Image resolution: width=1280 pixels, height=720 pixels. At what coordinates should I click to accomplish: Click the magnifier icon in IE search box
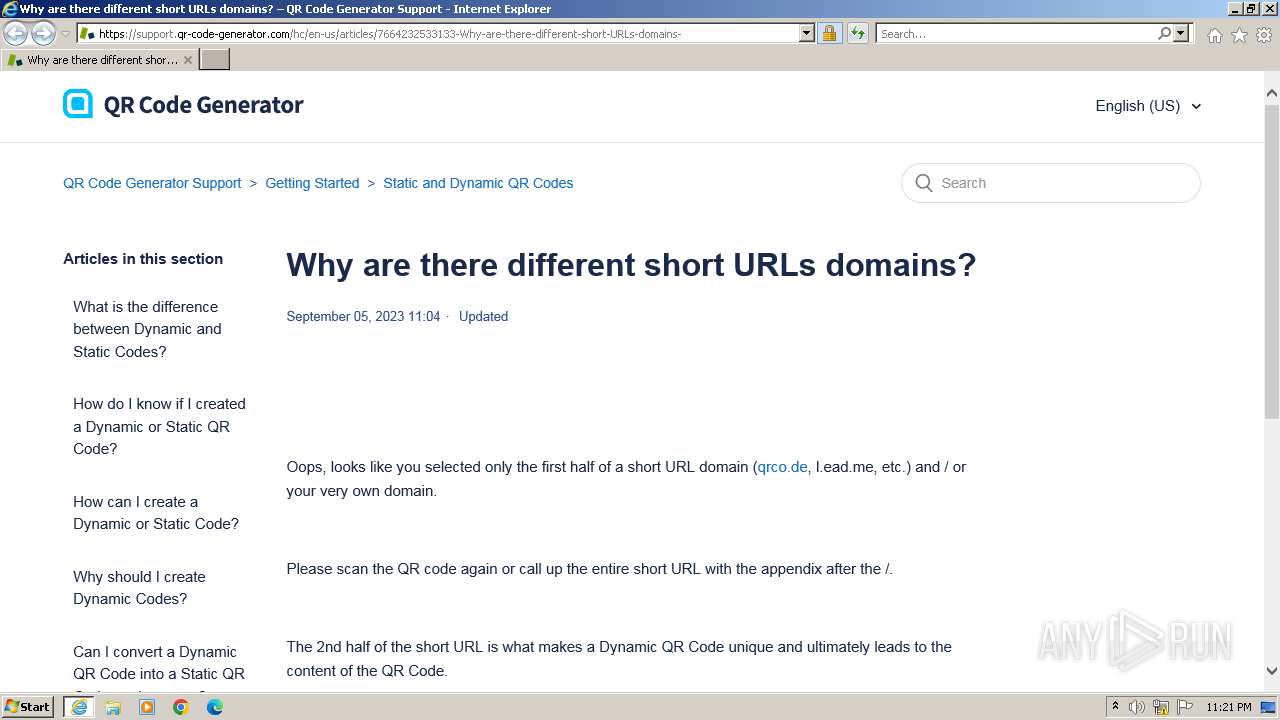coord(1164,33)
